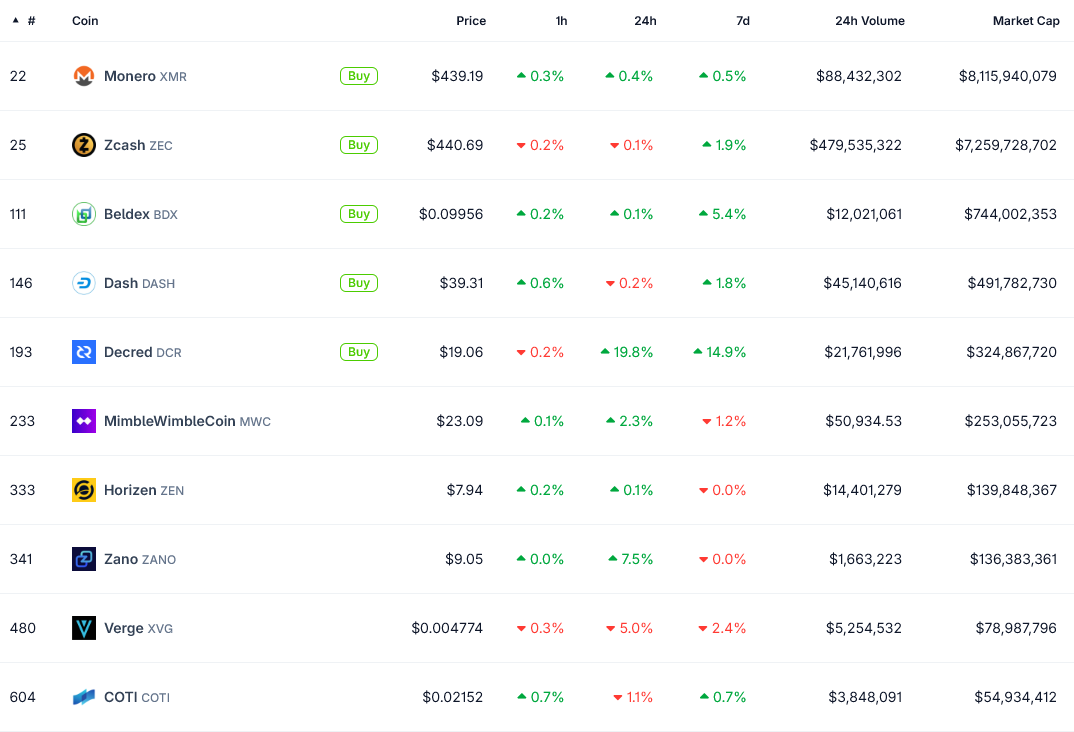Click the Dash coin logo icon

tap(84, 283)
